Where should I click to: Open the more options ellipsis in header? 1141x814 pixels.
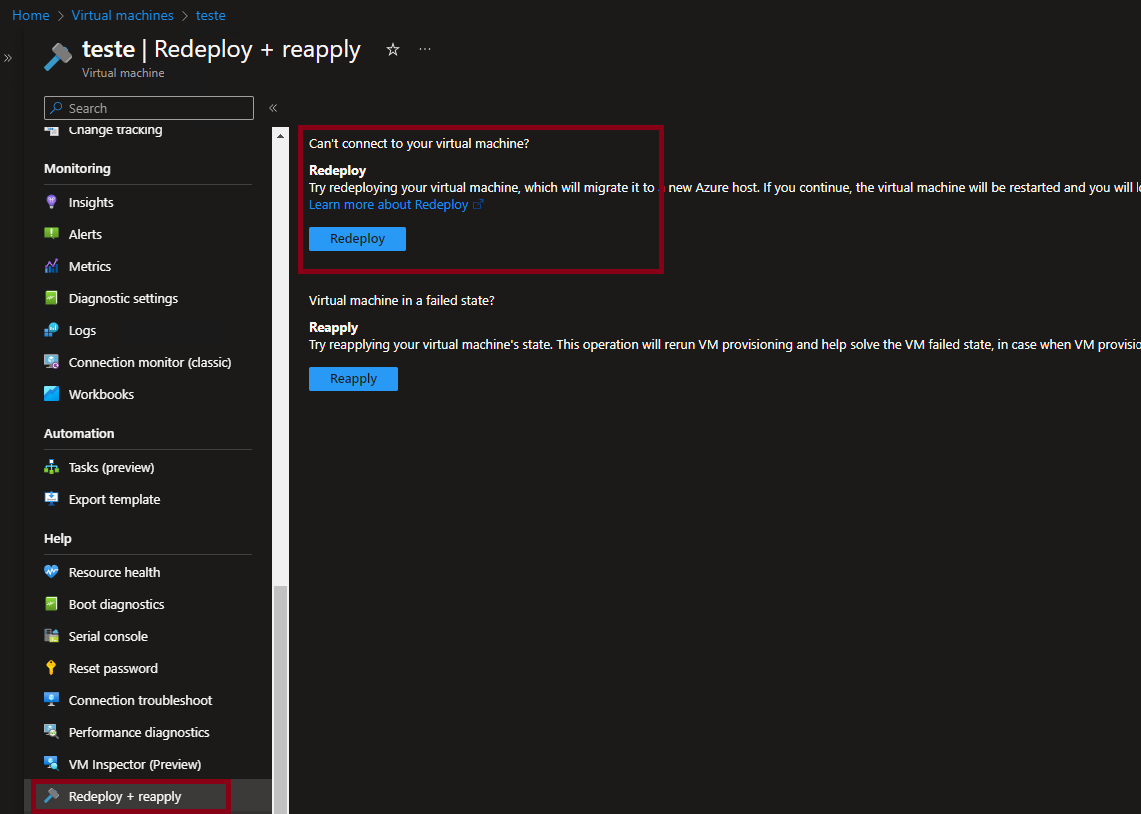pyautogui.click(x=425, y=49)
